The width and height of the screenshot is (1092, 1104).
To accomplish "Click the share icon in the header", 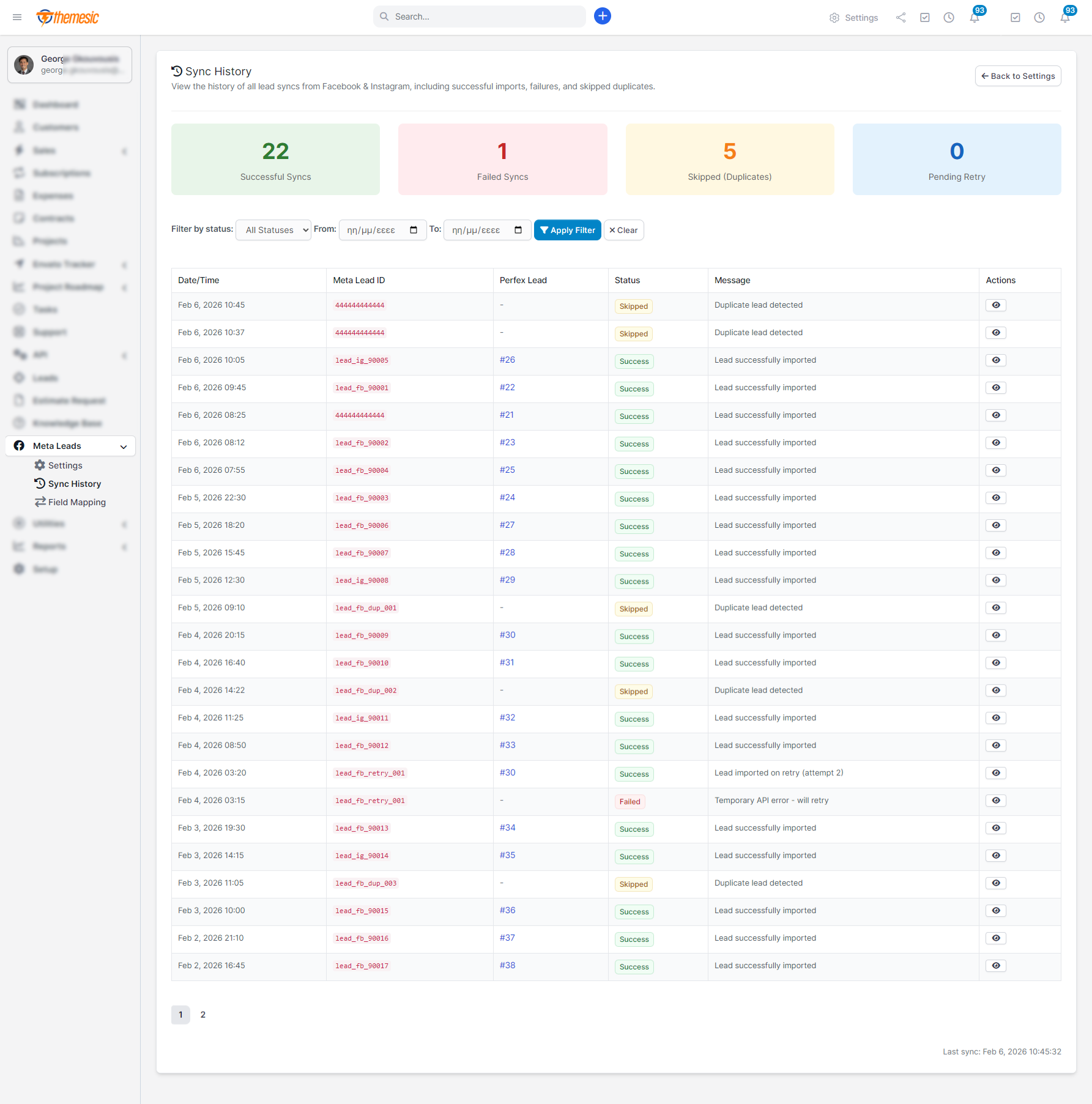I will coord(901,18).
